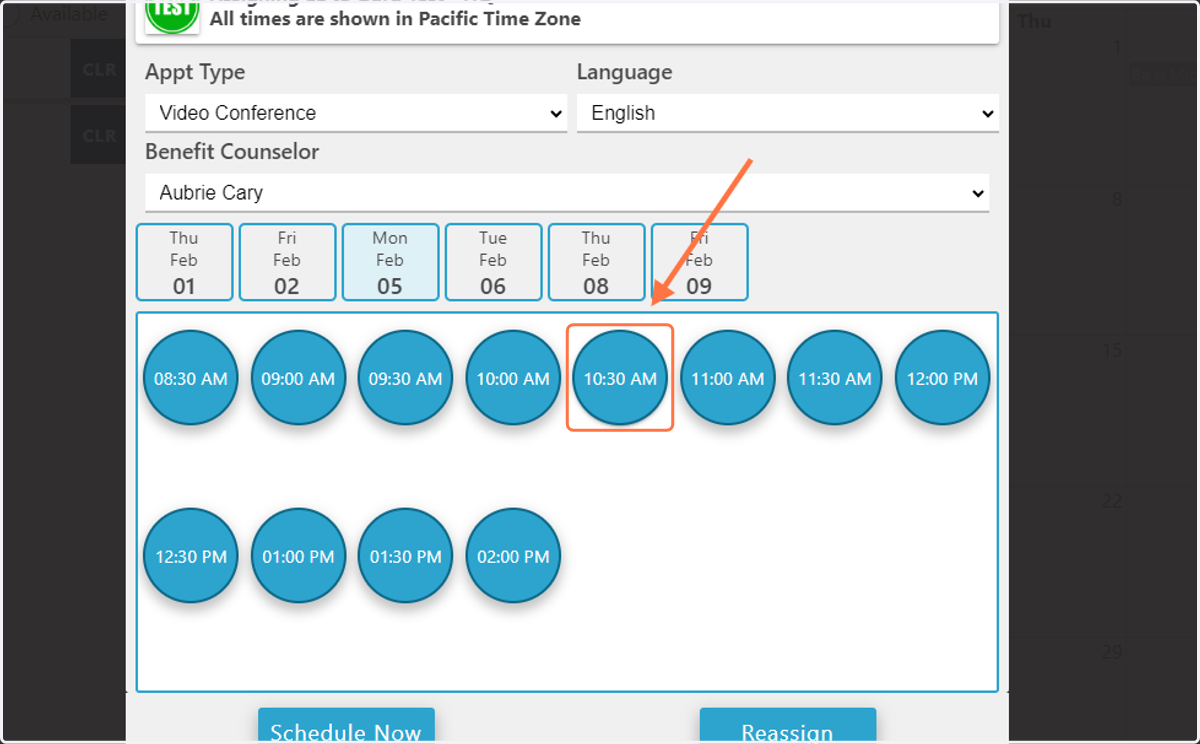Click the 12:00 PM time slot
Viewport: 1200px width, 744px height.
point(942,378)
